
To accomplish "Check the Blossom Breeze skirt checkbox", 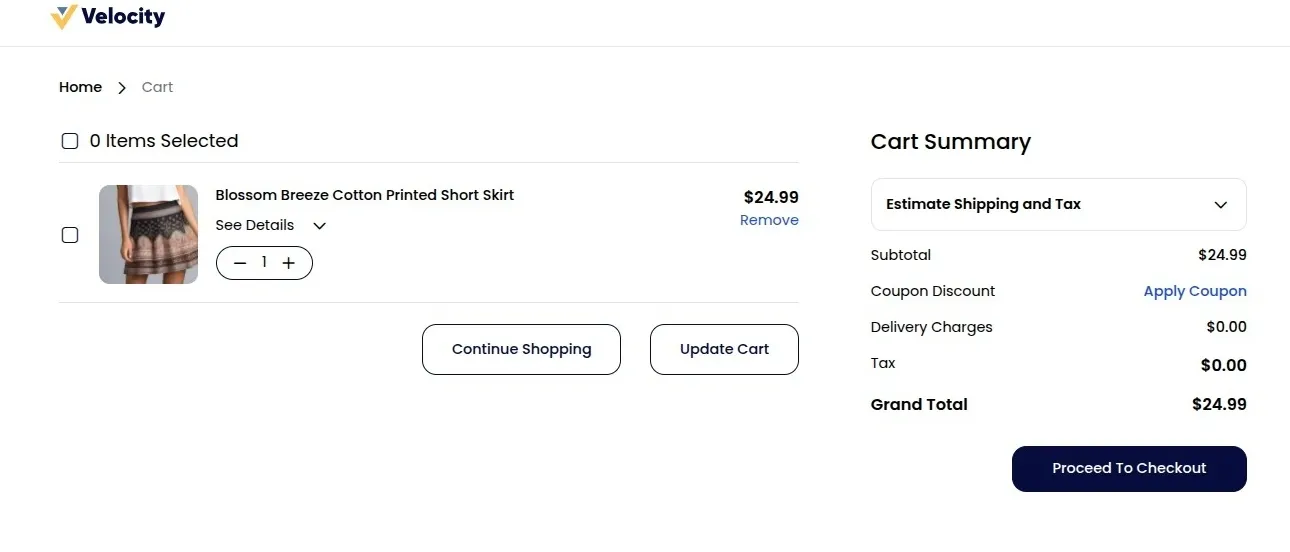I will pyautogui.click(x=70, y=235).
